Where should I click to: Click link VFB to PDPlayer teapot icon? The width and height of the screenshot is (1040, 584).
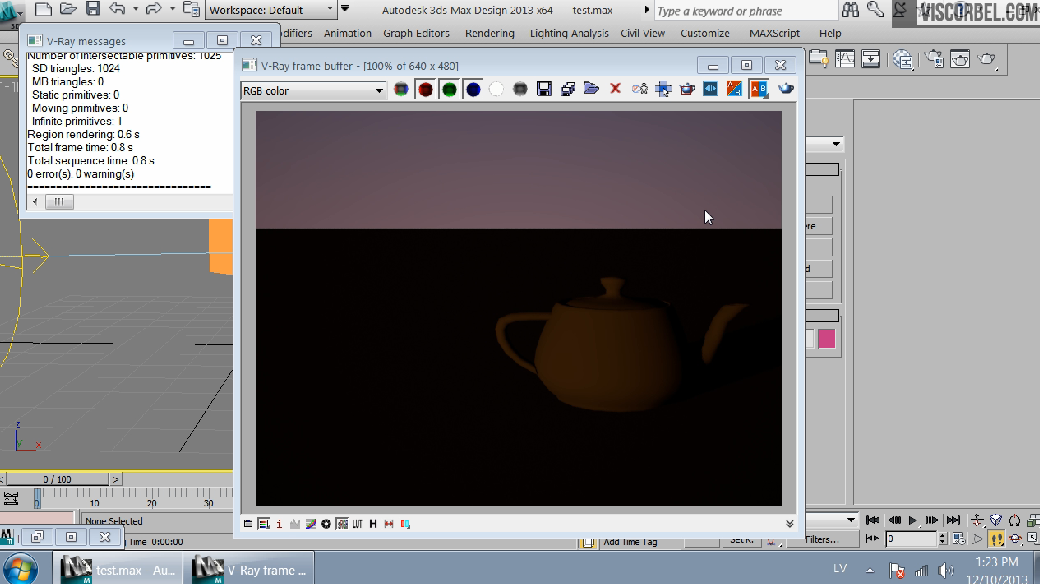click(x=687, y=89)
